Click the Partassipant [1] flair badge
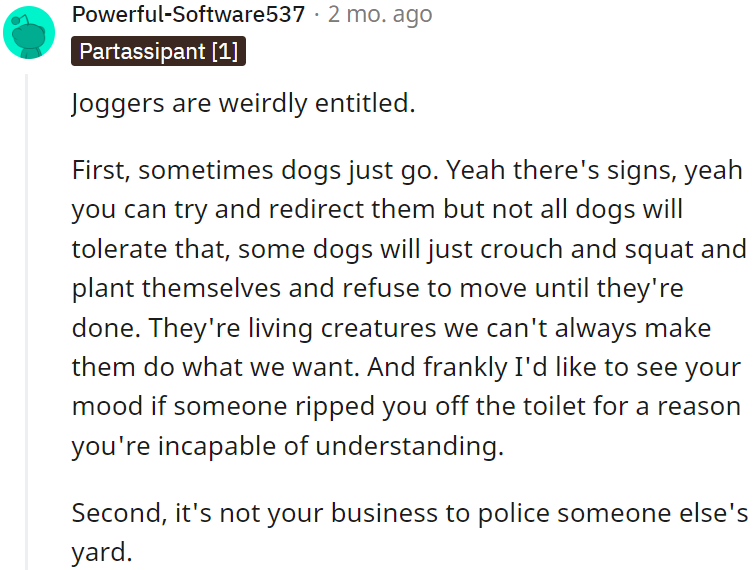This screenshot has height=570, width=755. (158, 51)
